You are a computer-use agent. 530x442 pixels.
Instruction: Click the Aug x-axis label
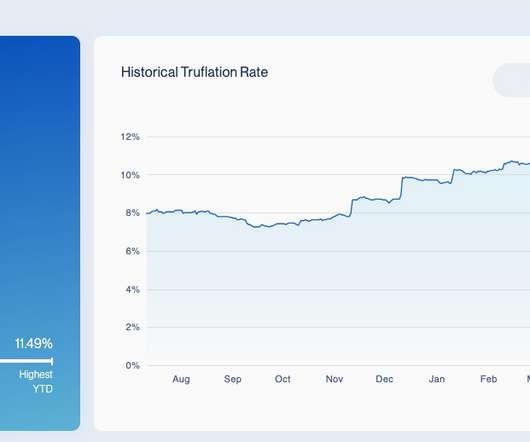tap(181, 379)
